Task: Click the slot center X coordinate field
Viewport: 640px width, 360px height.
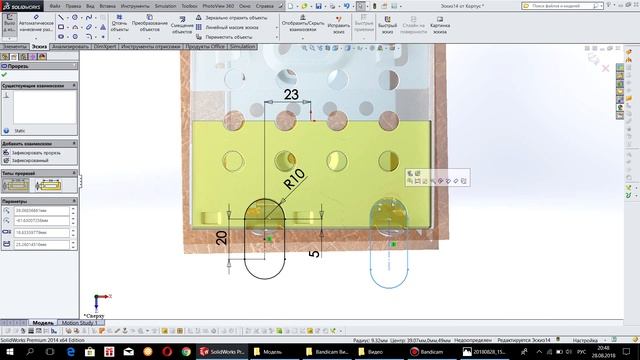Action: pos(42,211)
